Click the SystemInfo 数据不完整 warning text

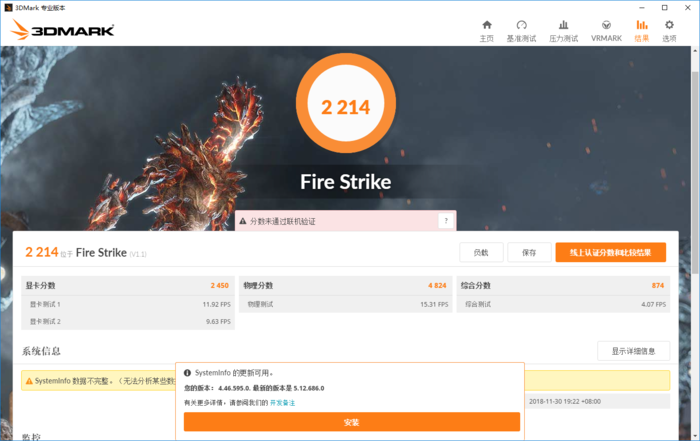click(x=105, y=381)
